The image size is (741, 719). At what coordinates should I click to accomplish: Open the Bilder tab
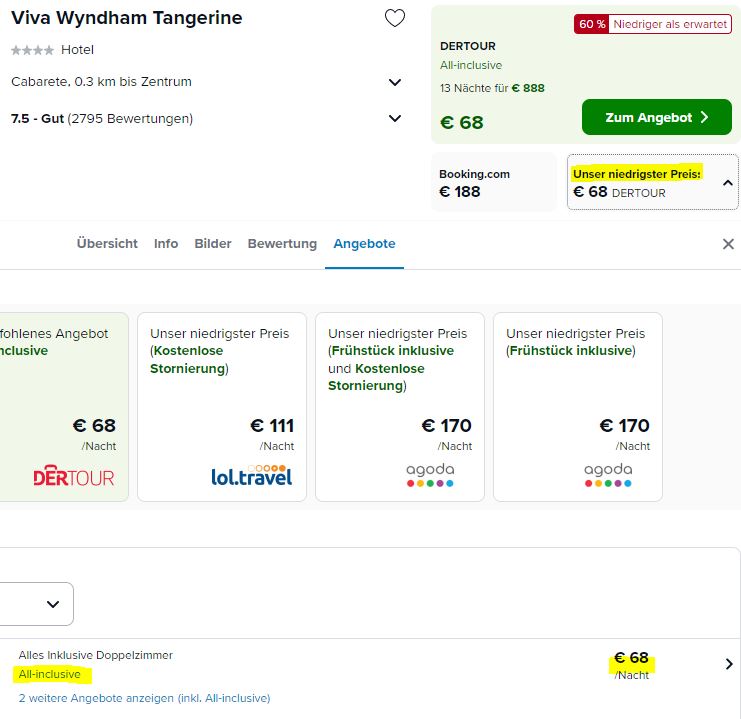[213, 244]
